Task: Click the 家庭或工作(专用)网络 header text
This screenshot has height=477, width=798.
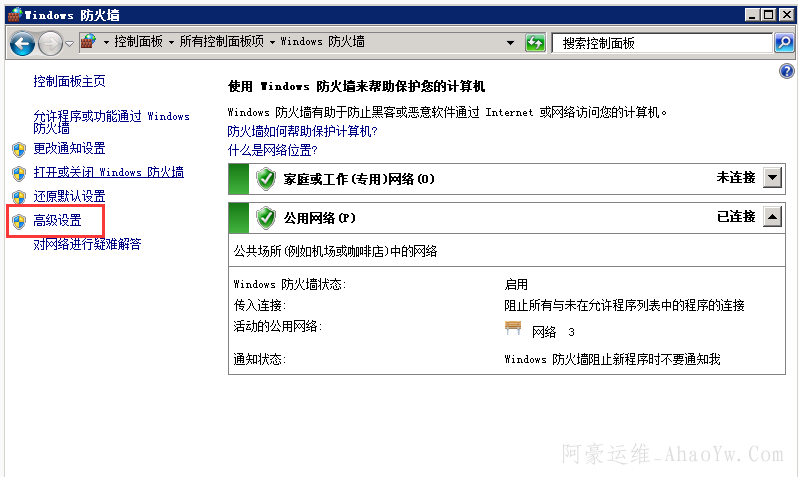Action: click(x=359, y=179)
